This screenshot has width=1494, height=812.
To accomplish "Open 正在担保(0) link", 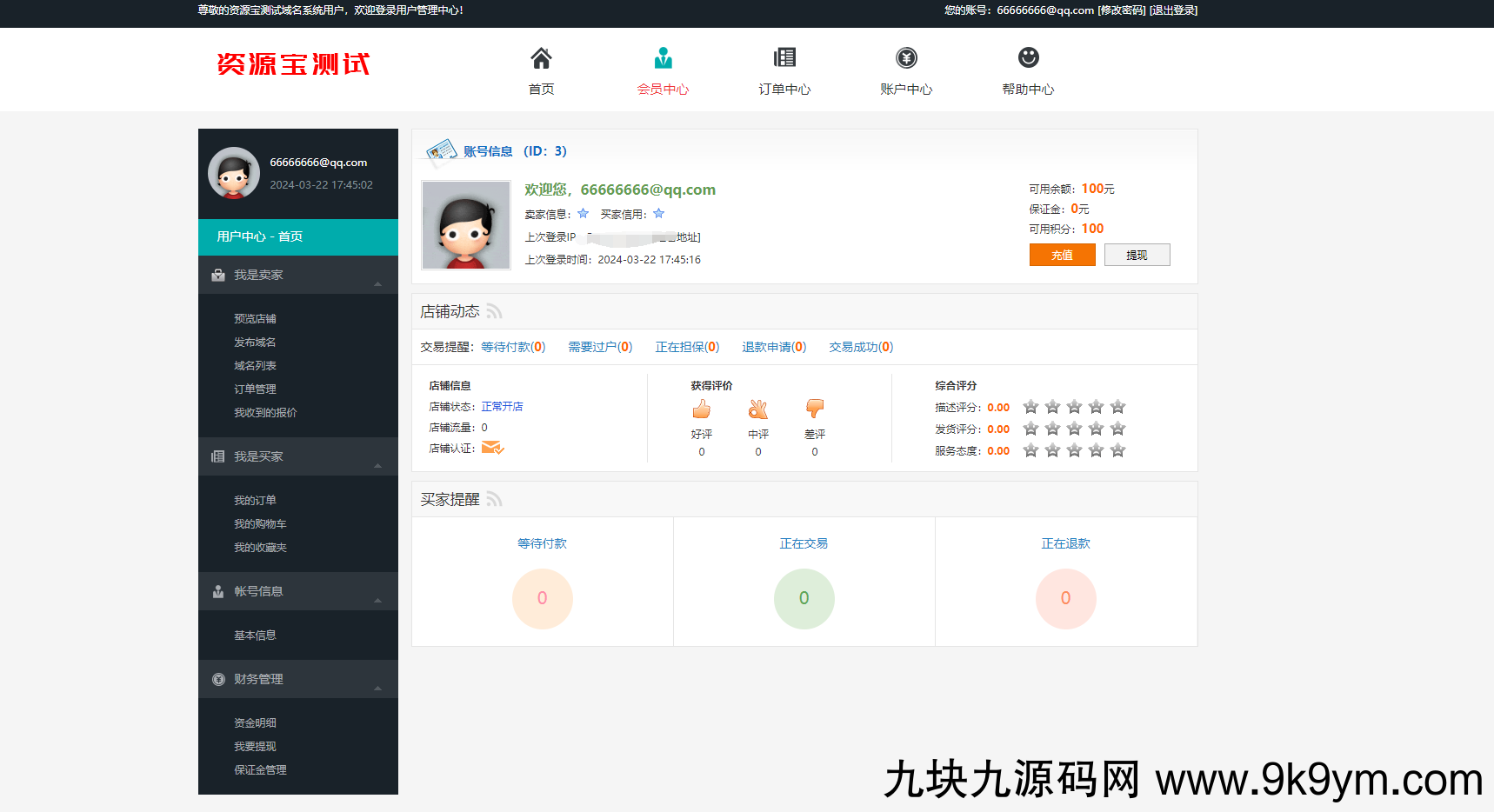I will (x=687, y=347).
